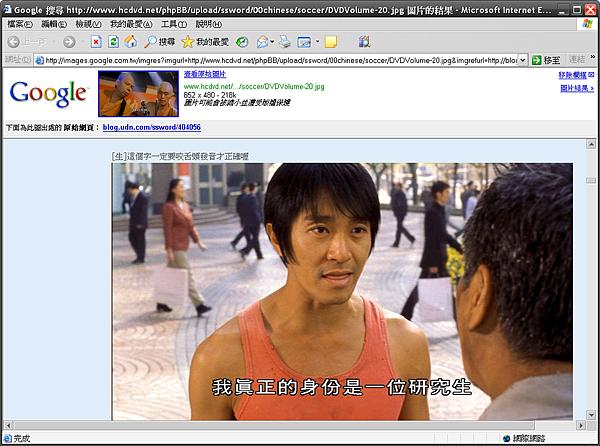Open the 說明(H) Help menu

209,24
